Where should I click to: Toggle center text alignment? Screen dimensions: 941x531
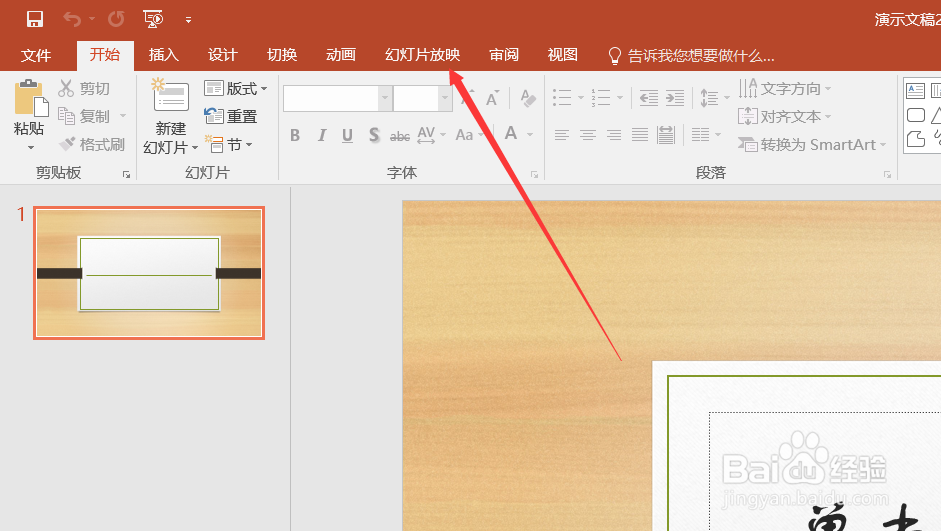click(x=588, y=135)
